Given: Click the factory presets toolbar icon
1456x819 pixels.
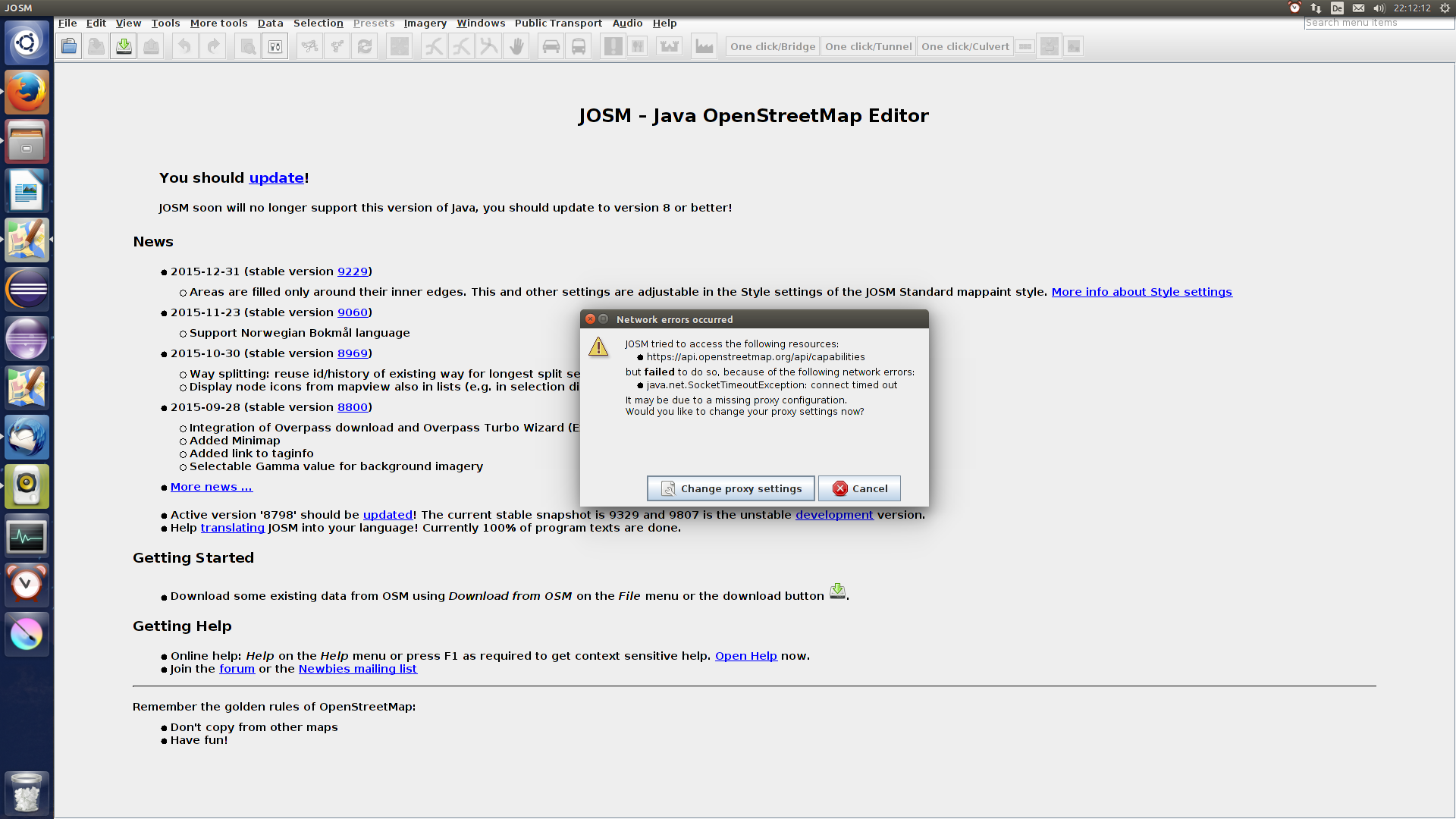Looking at the screenshot, I should click(x=704, y=46).
